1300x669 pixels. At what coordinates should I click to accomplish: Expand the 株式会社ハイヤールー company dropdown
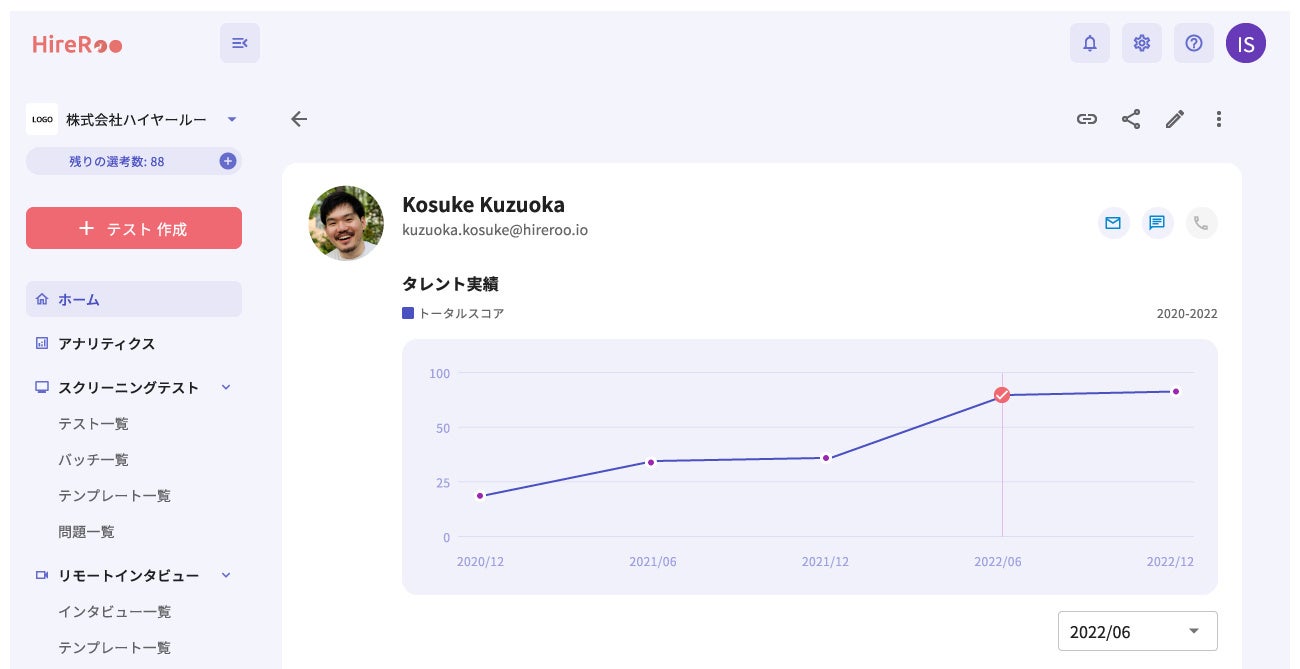click(232, 119)
